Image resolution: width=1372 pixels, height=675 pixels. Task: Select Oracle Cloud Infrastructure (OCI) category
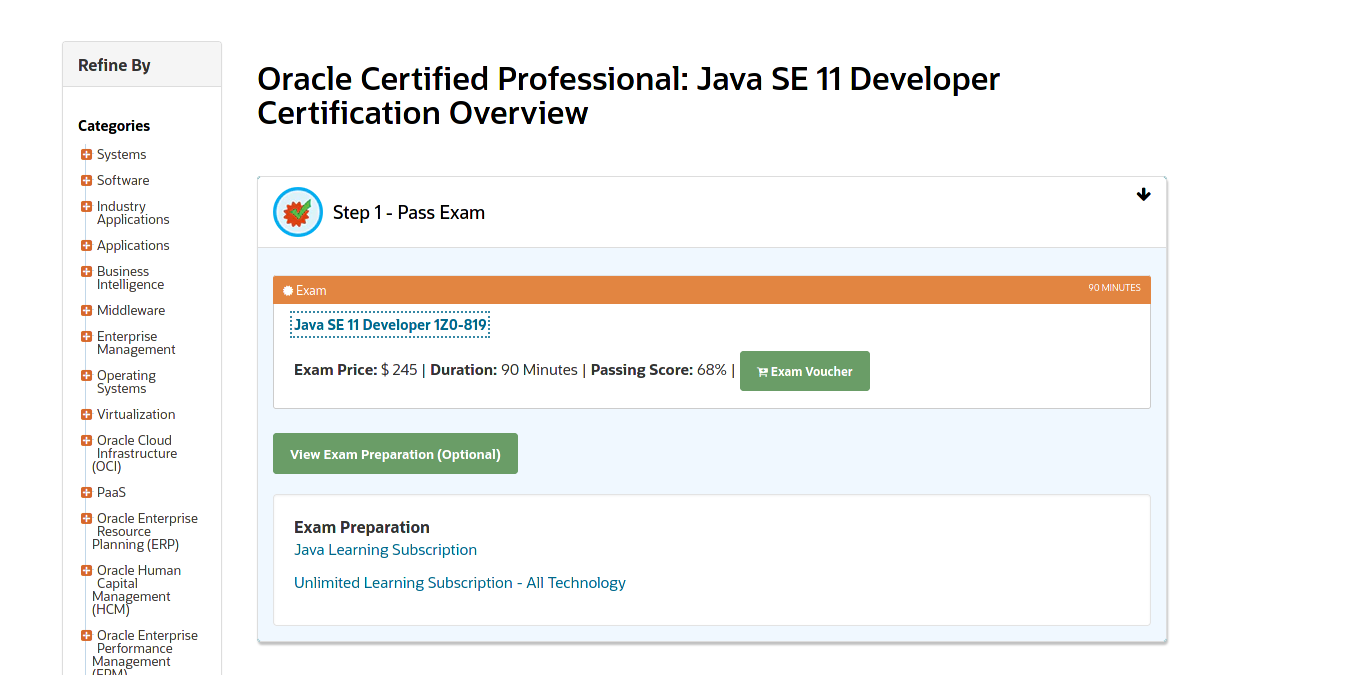[x=135, y=453]
